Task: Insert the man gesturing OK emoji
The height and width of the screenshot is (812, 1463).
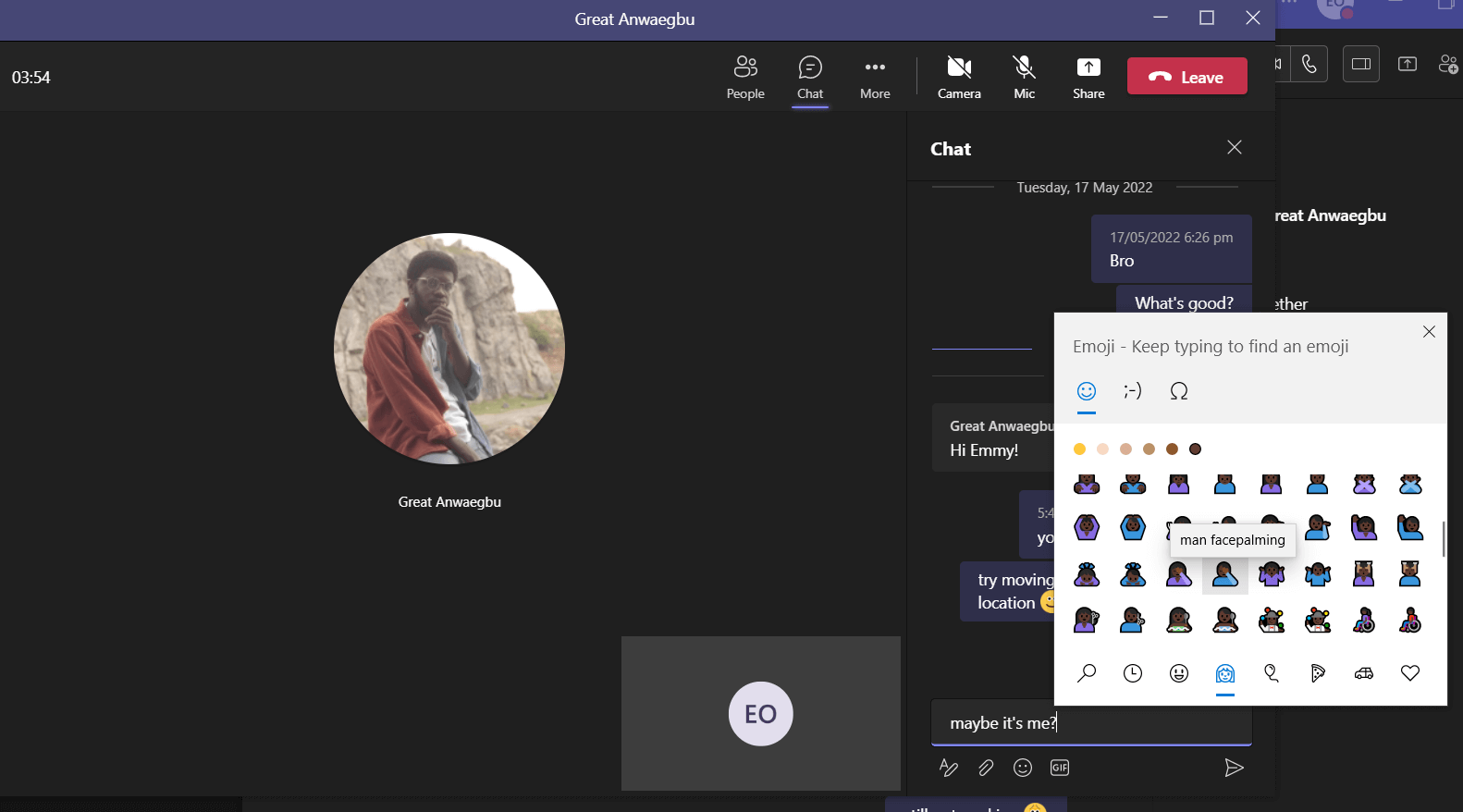Action: tap(1133, 529)
